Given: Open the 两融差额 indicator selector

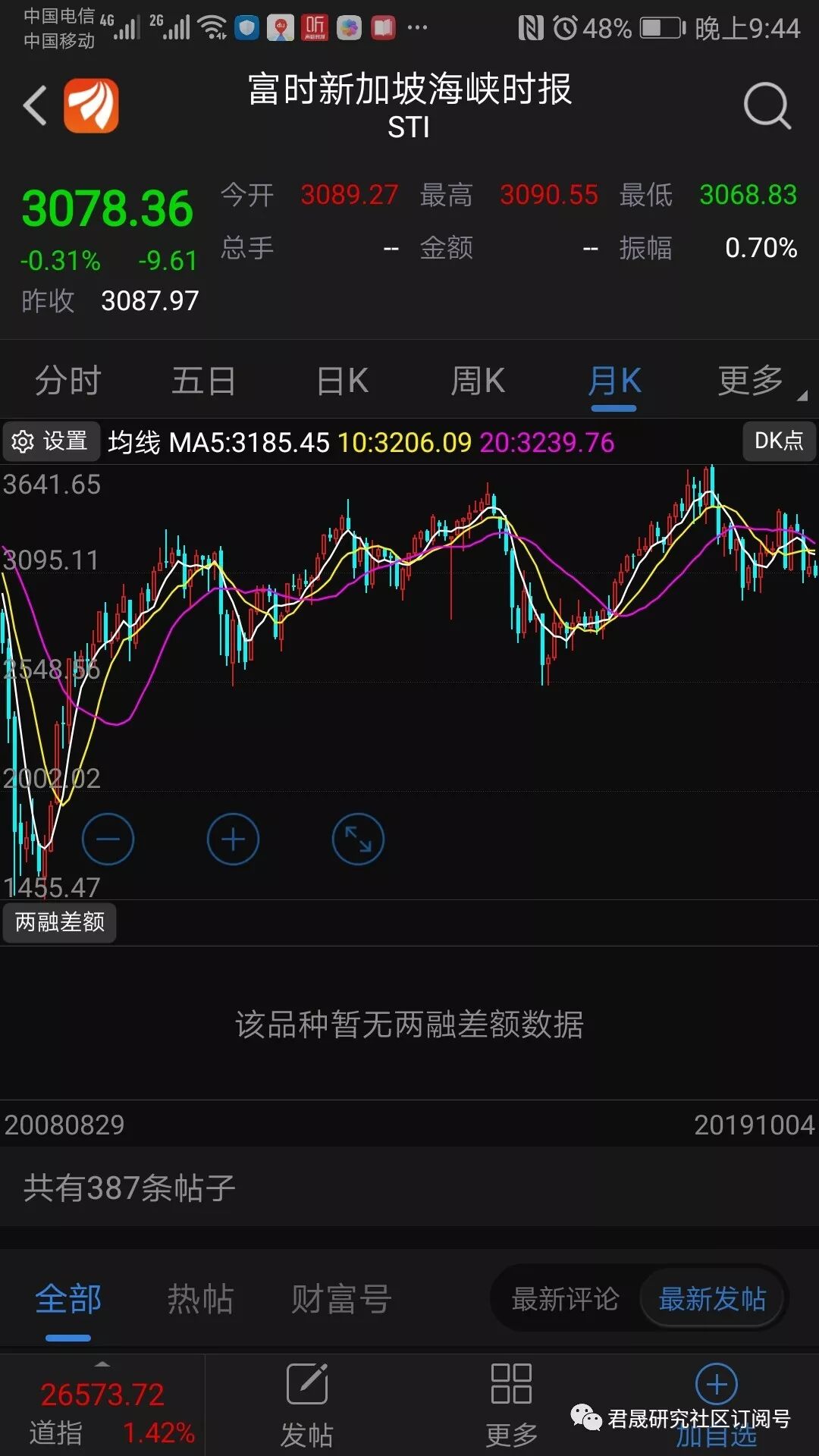Looking at the screenshot, I should coord(60,922).
